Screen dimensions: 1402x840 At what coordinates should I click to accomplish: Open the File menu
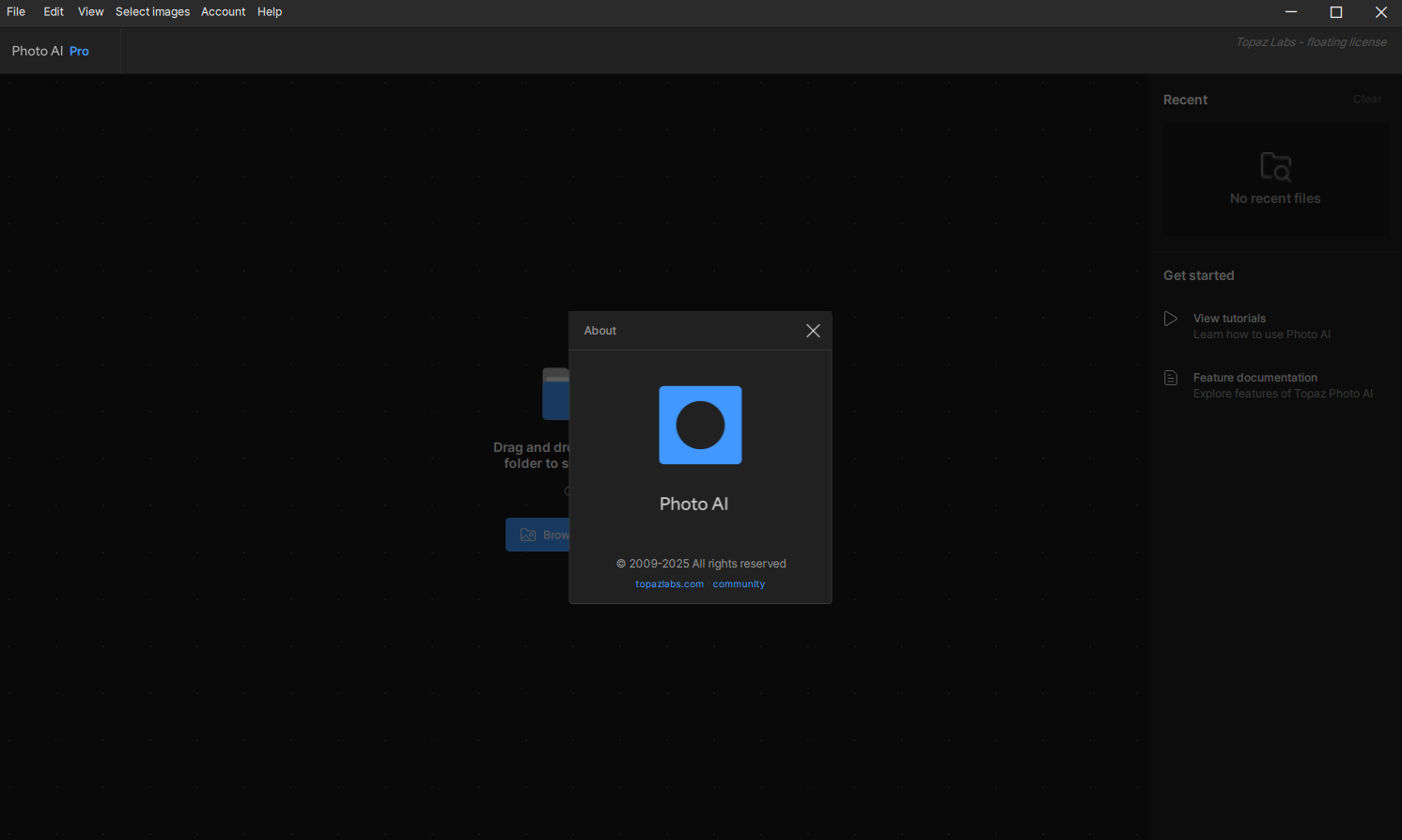(16, 12)
